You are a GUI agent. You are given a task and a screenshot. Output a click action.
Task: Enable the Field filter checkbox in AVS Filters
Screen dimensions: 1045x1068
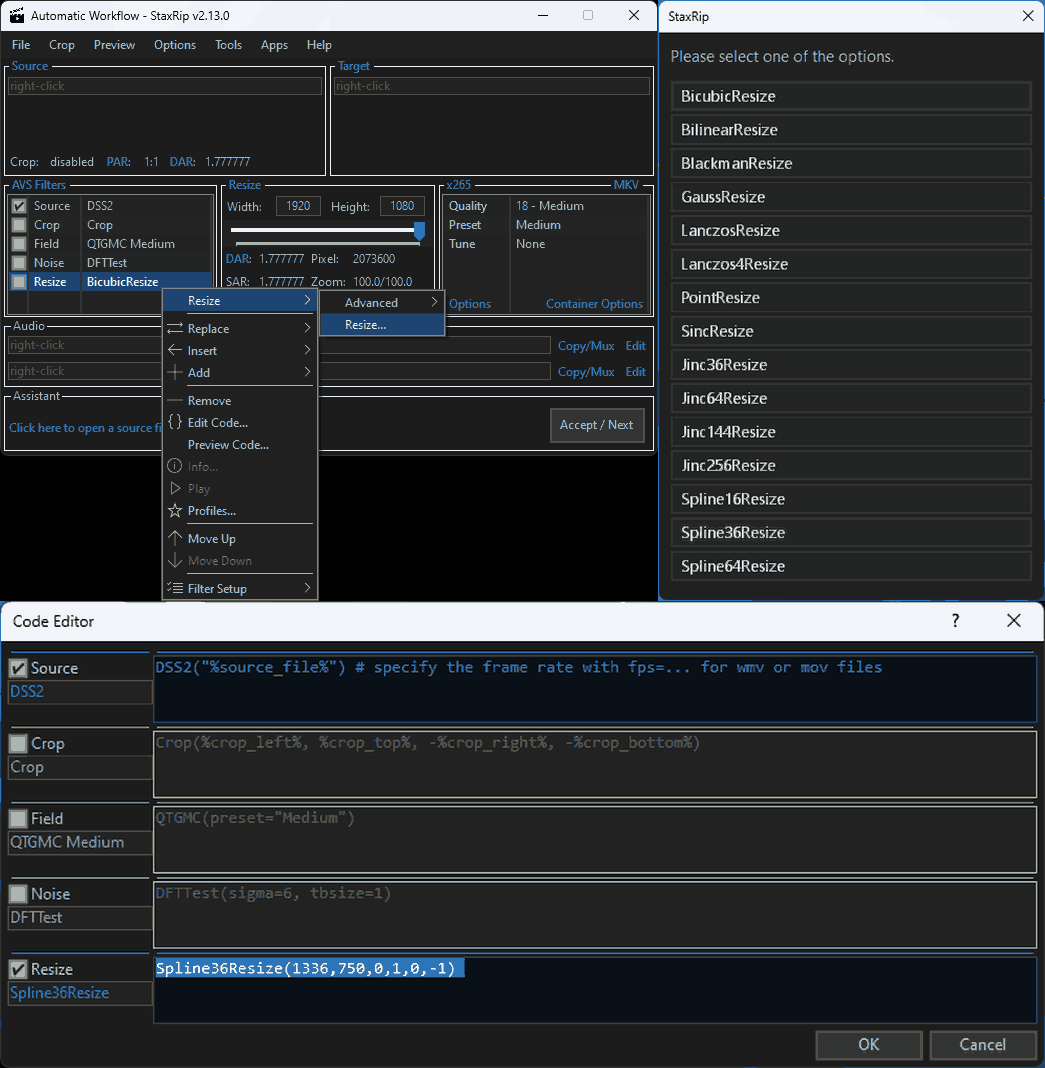[x=19, y=244]
